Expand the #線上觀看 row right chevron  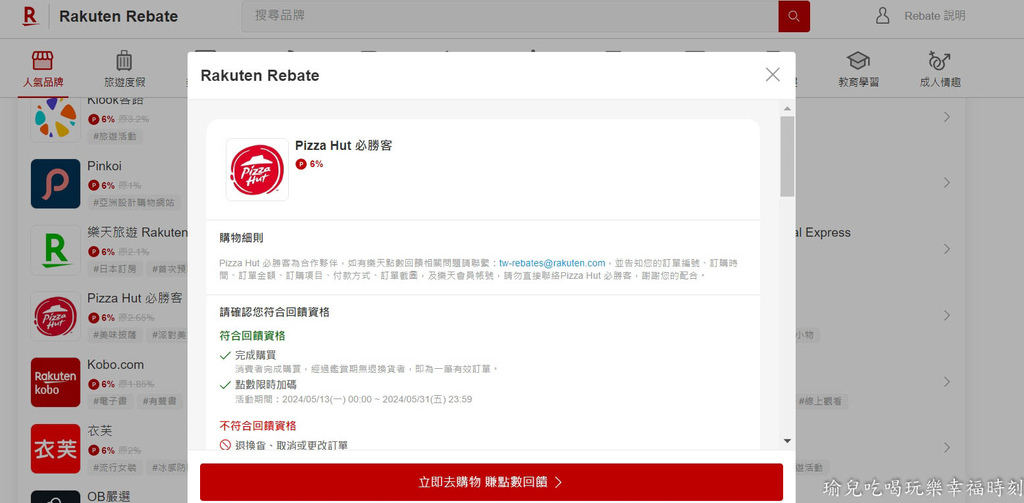[x=947, y=381]
